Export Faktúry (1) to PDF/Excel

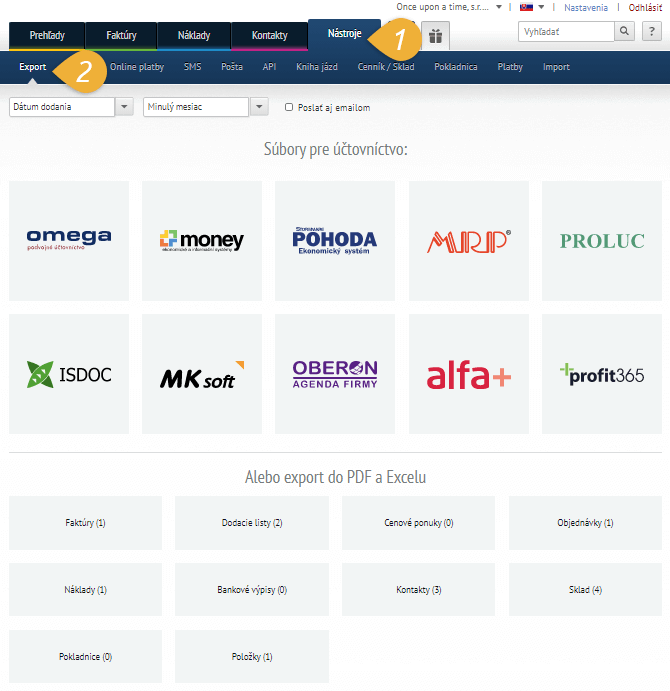pos(86,523)
